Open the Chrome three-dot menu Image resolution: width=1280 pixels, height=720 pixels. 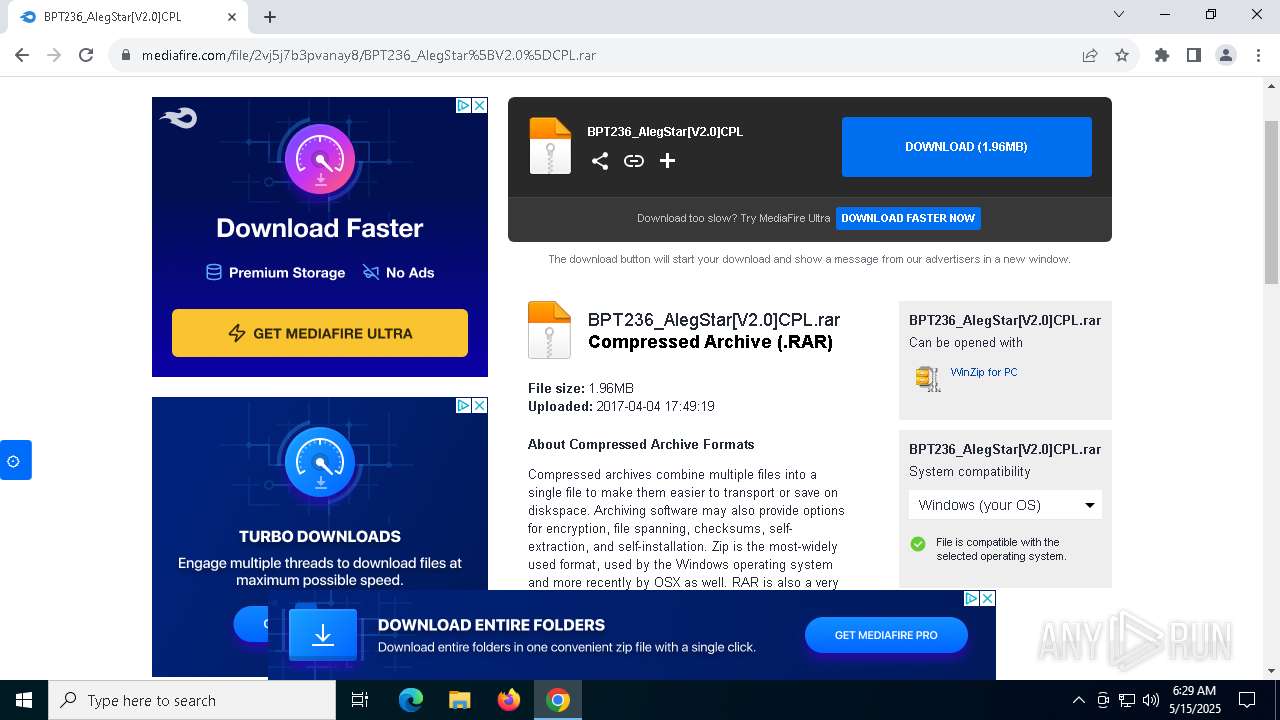click(x=1258, y=55)
